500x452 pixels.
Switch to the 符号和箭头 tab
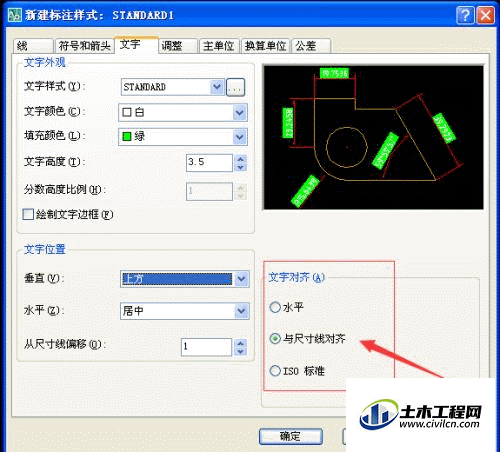pyautogui.click(x=84, y=46)
